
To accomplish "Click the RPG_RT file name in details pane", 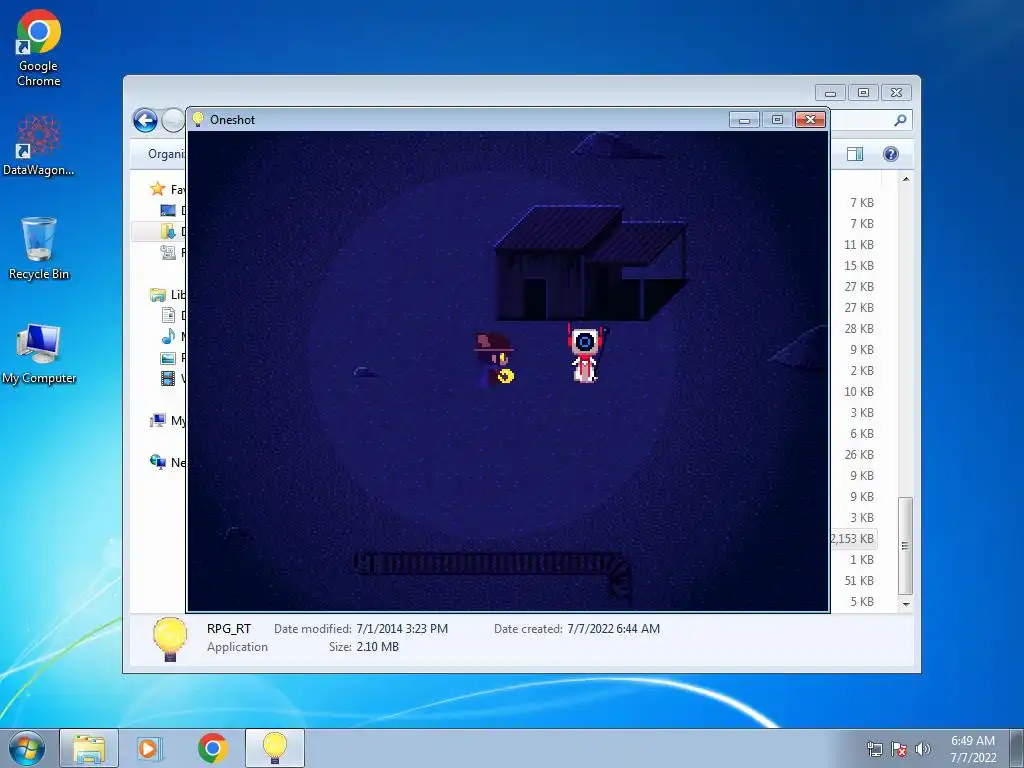I will coord(229,629).
